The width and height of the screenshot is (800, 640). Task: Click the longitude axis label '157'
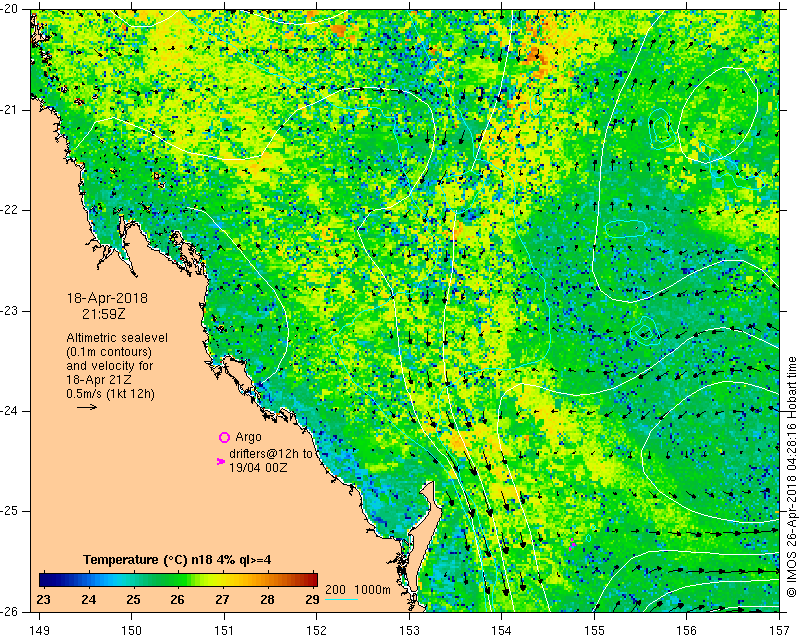coord(780,631)
